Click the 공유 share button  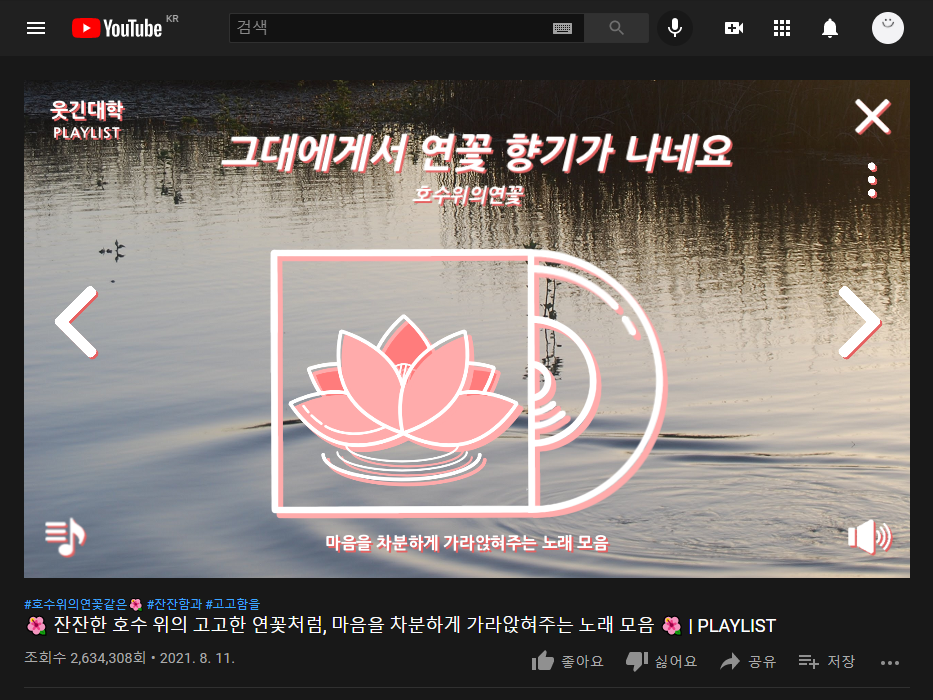pyautogui.click(x=748, y=661)
